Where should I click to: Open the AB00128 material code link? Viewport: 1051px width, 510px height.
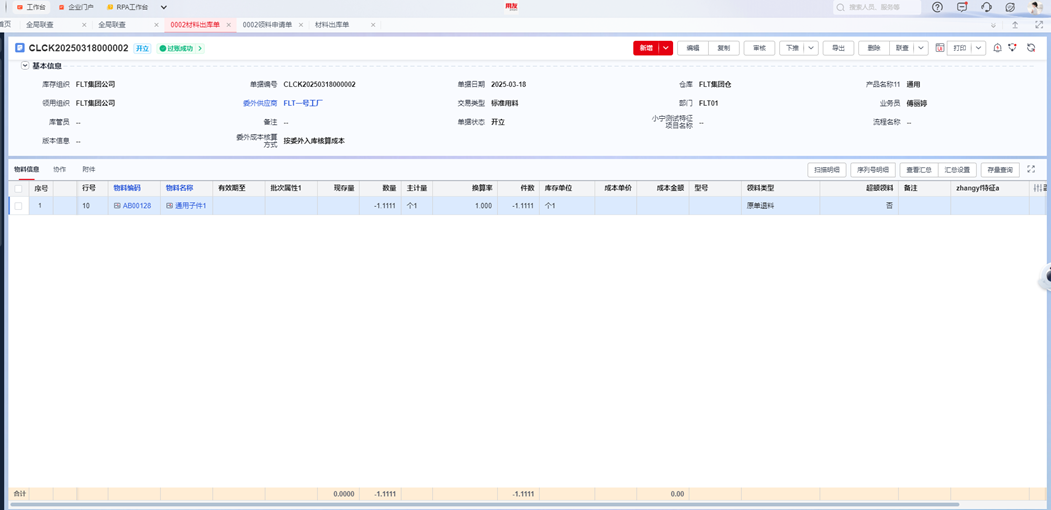(x=137, y=206)
